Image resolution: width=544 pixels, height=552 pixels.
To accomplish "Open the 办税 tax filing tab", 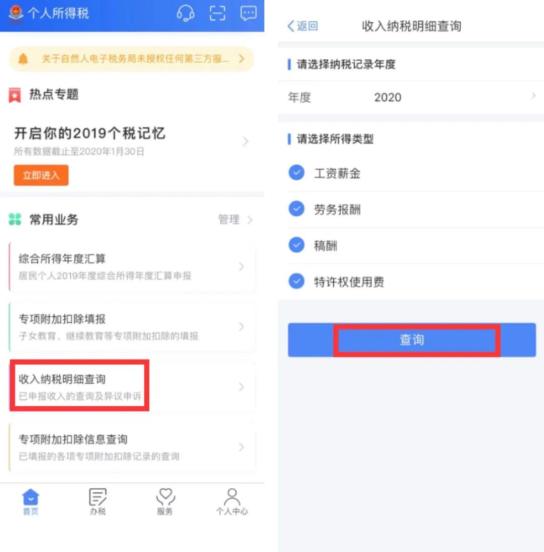I will (x=98, y=501).
